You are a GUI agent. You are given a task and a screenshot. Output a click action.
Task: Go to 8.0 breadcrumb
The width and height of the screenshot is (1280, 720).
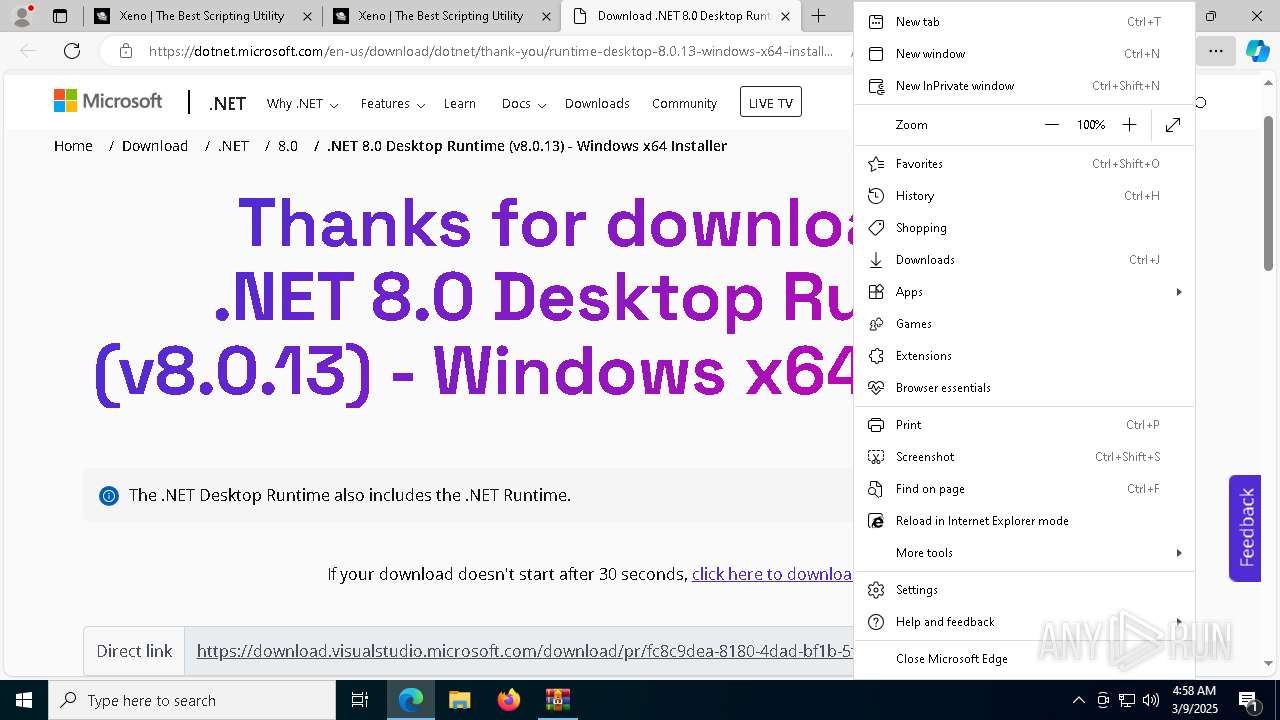(288, 146)
